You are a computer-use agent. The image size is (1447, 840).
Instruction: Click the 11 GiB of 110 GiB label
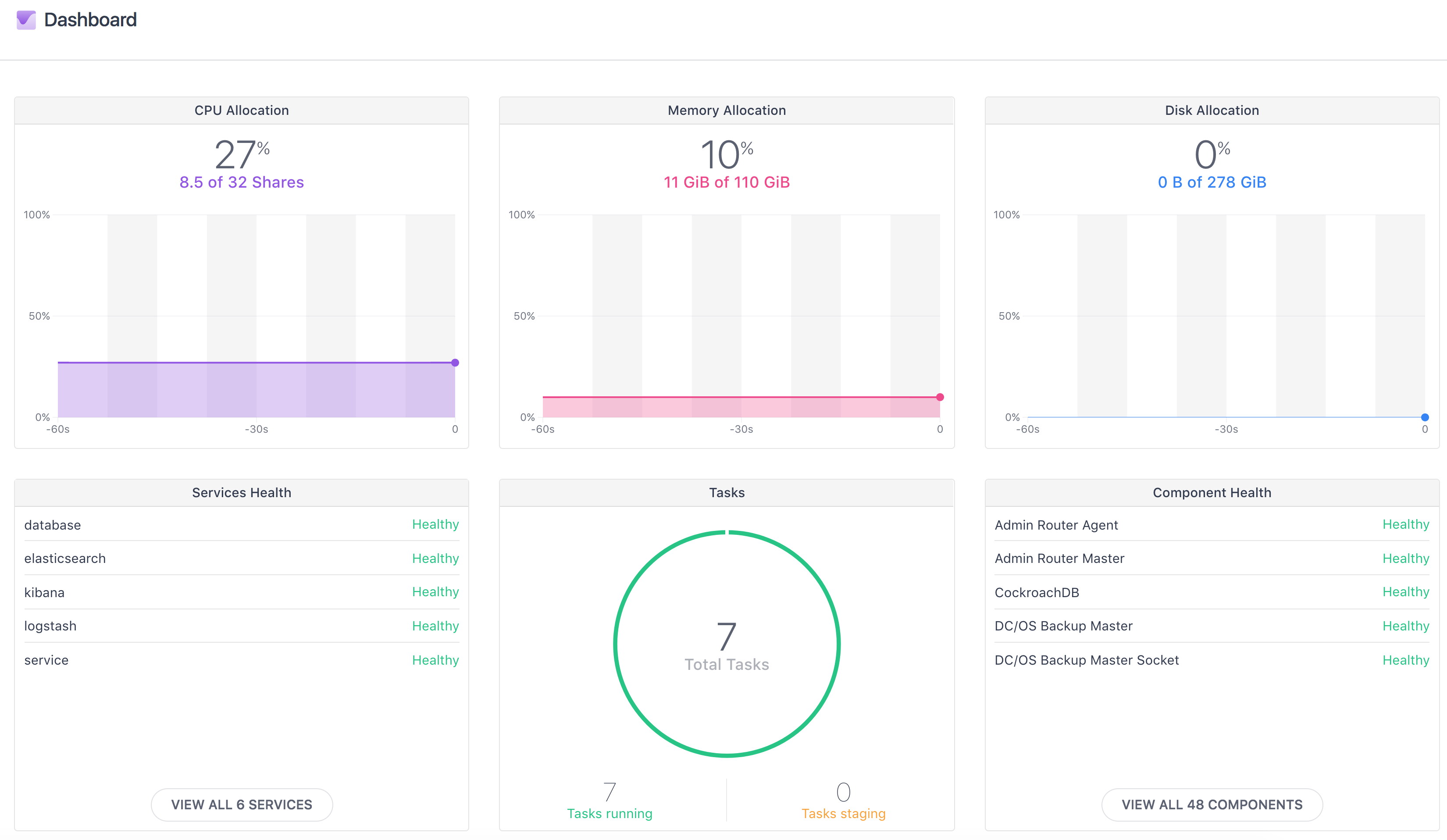click(x=727, y=182)
